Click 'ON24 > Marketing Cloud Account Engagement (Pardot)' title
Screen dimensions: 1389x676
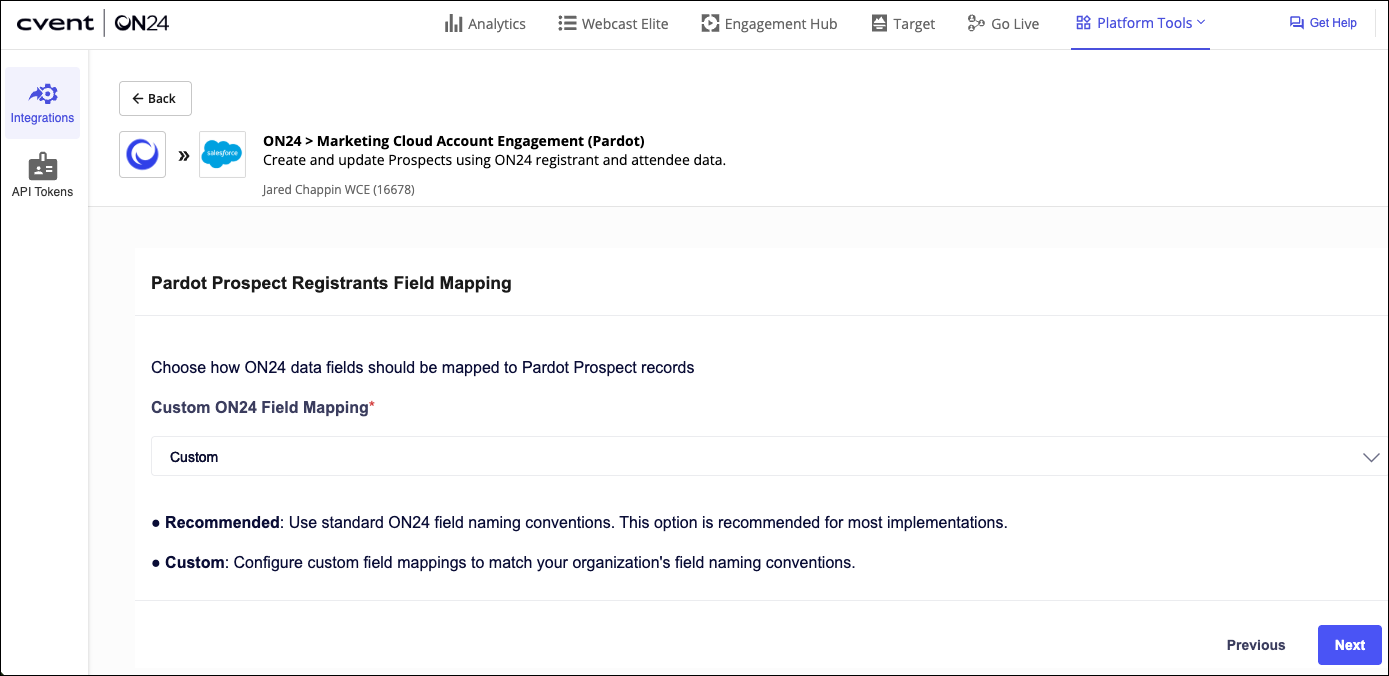click(x=454, y=141)
